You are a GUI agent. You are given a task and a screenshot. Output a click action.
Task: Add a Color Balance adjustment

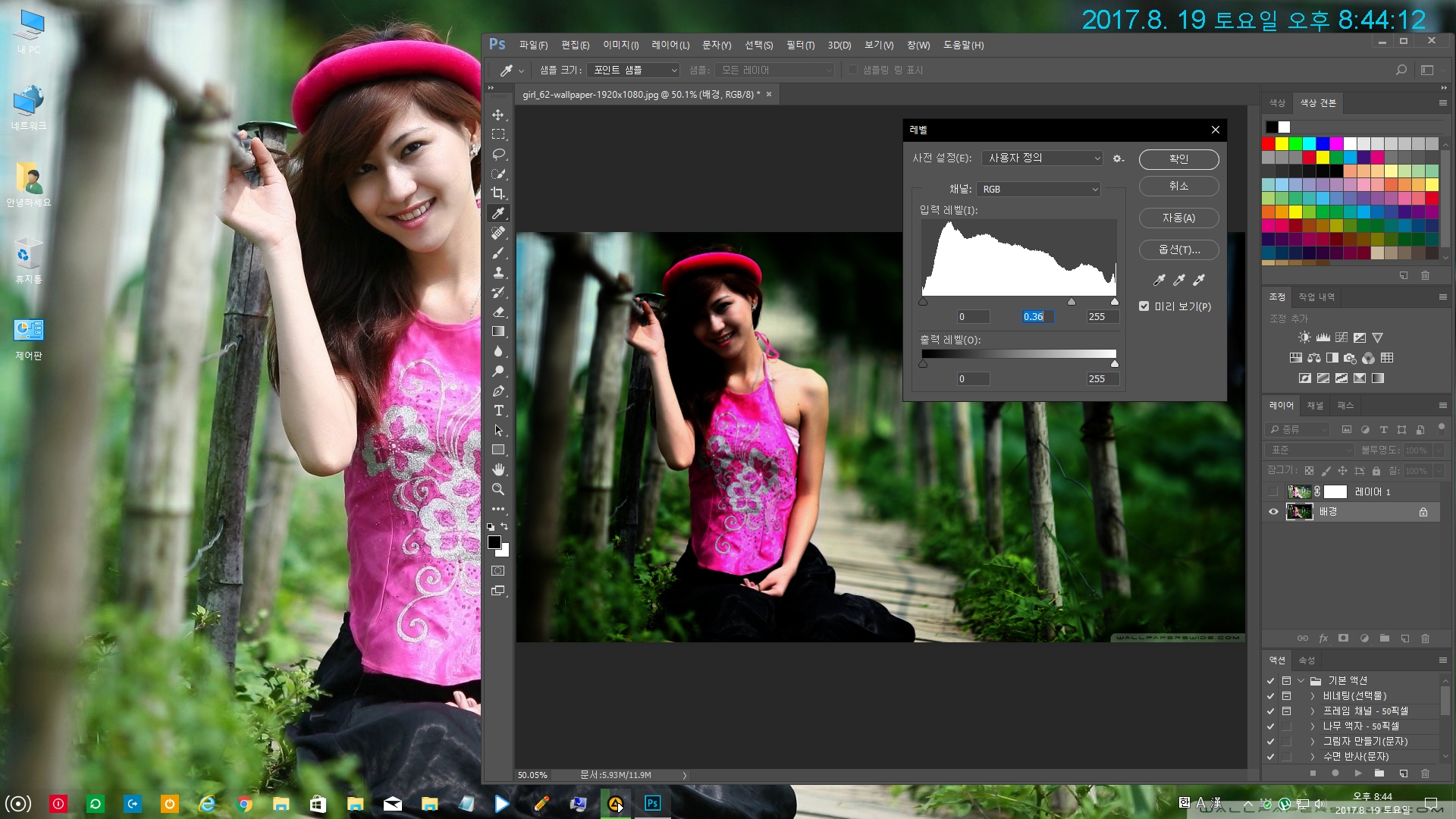point(1314,358)
